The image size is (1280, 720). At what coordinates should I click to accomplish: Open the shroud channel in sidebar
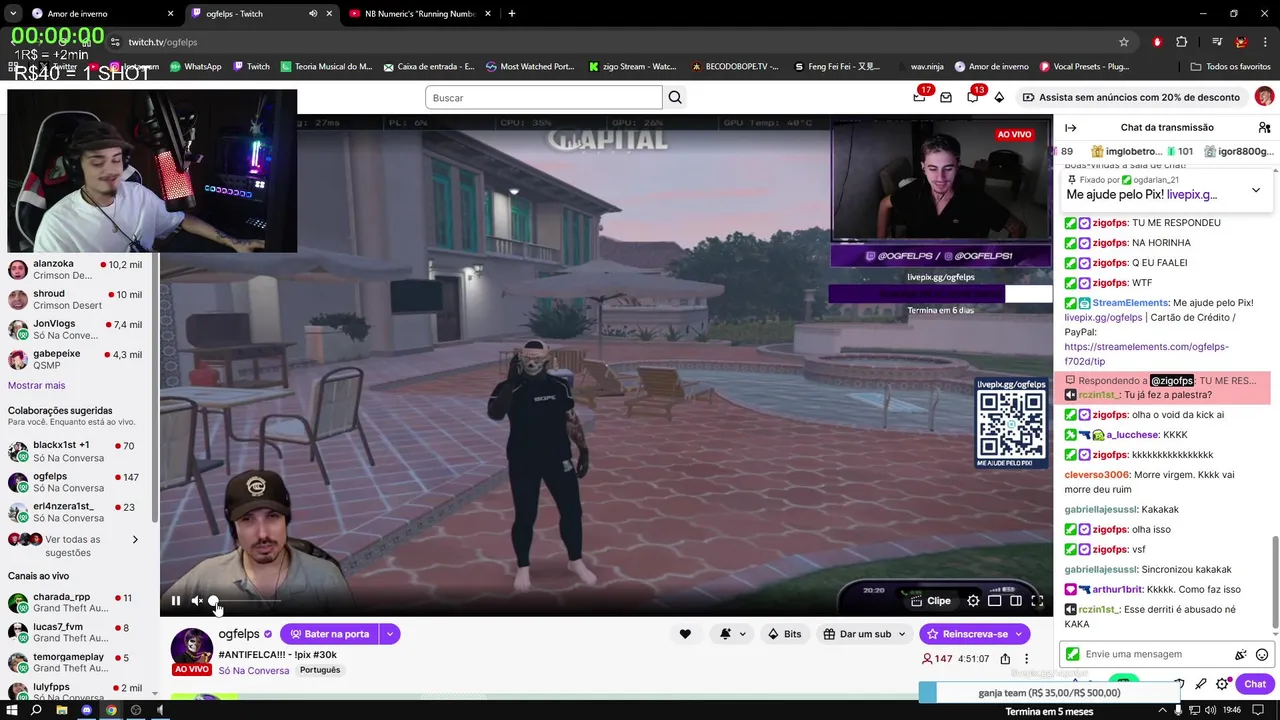pyautogui.click(x=75, y=300)
